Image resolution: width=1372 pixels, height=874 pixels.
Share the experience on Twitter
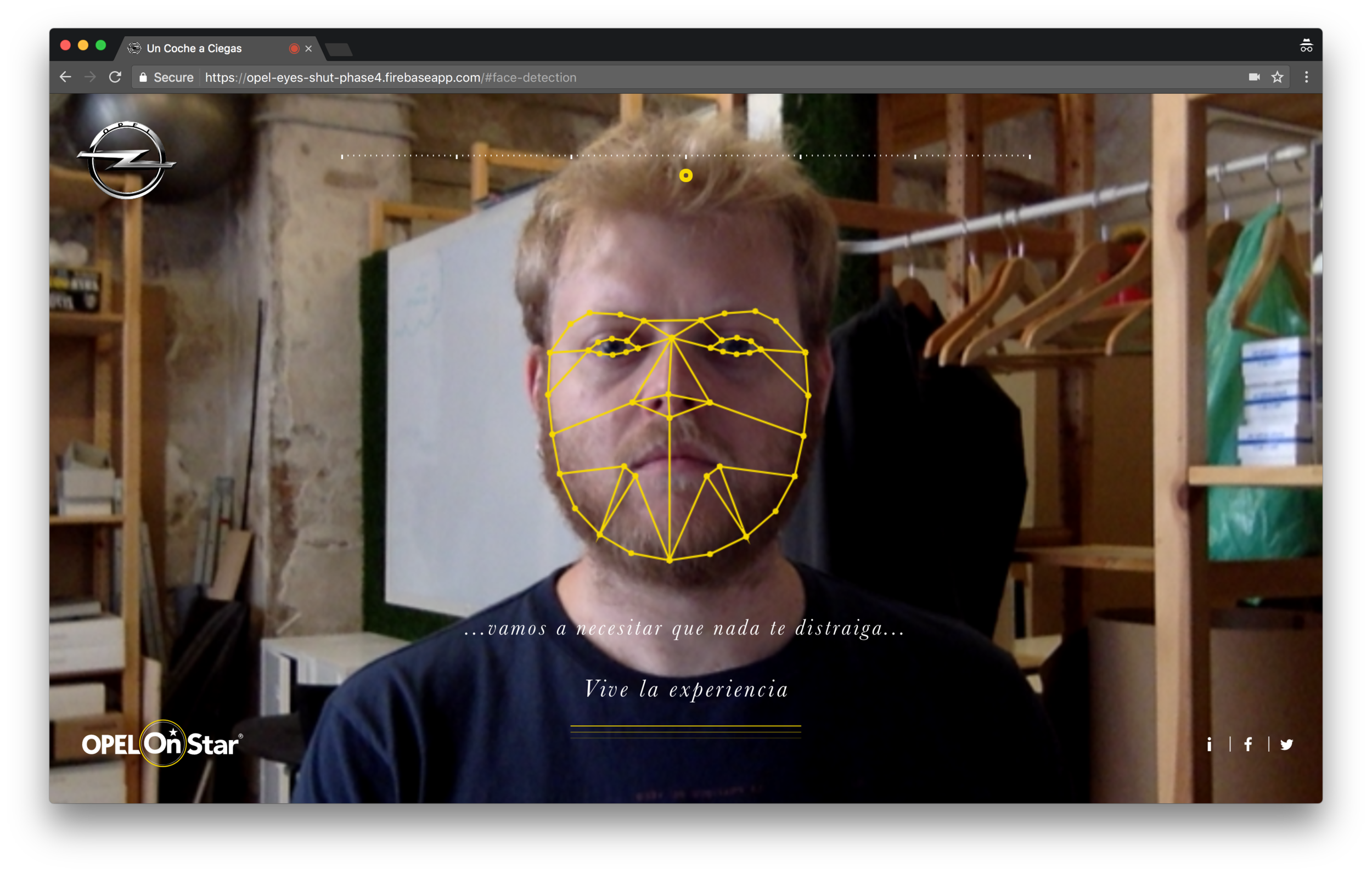[1286, 744]
